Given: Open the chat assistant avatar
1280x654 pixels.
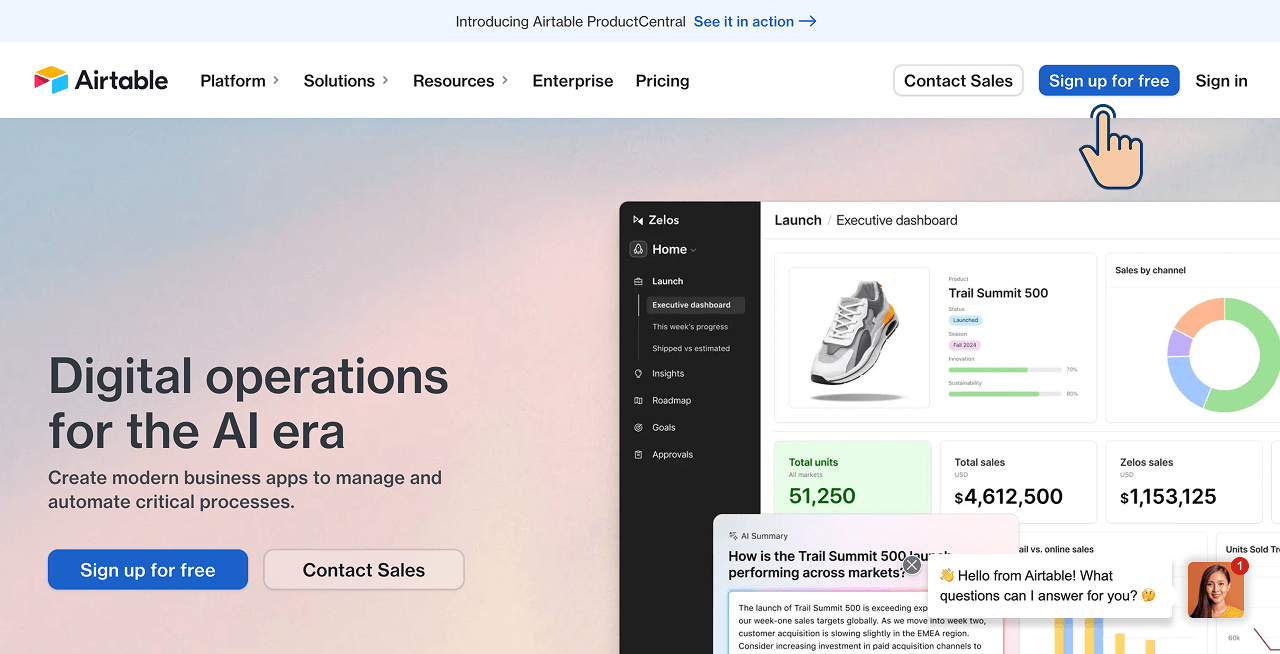Looking at the screenshot, I should point(1215,590).
